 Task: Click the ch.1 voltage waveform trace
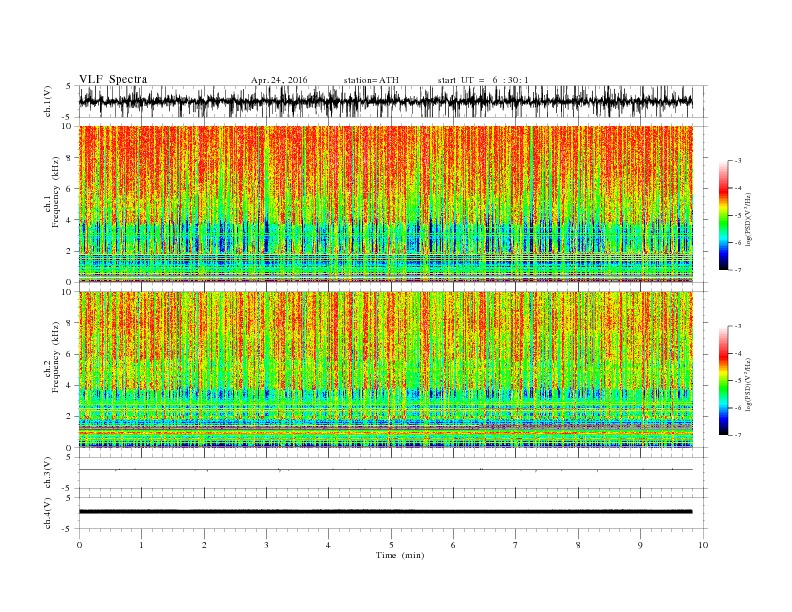coord(385,101)
